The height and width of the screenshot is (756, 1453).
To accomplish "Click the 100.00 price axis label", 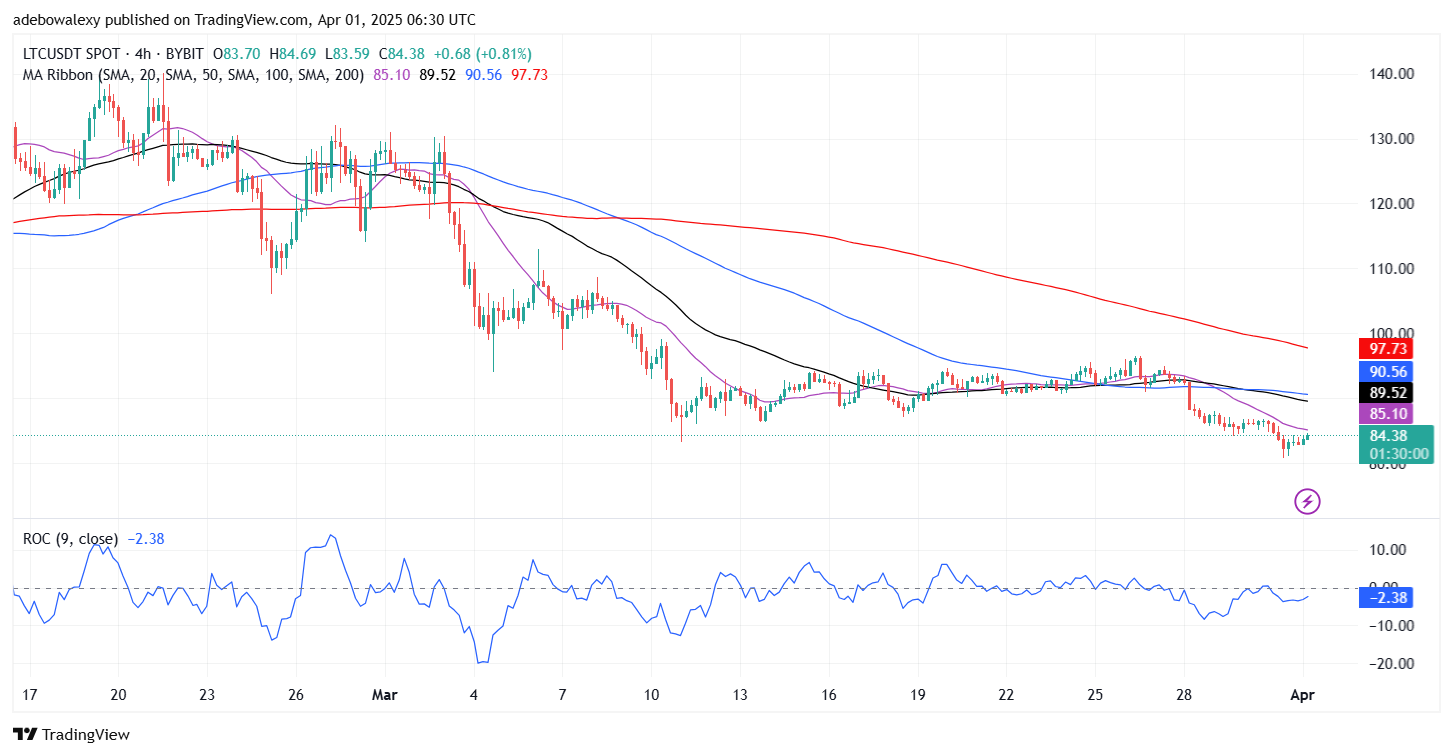I will point(1391,333).
